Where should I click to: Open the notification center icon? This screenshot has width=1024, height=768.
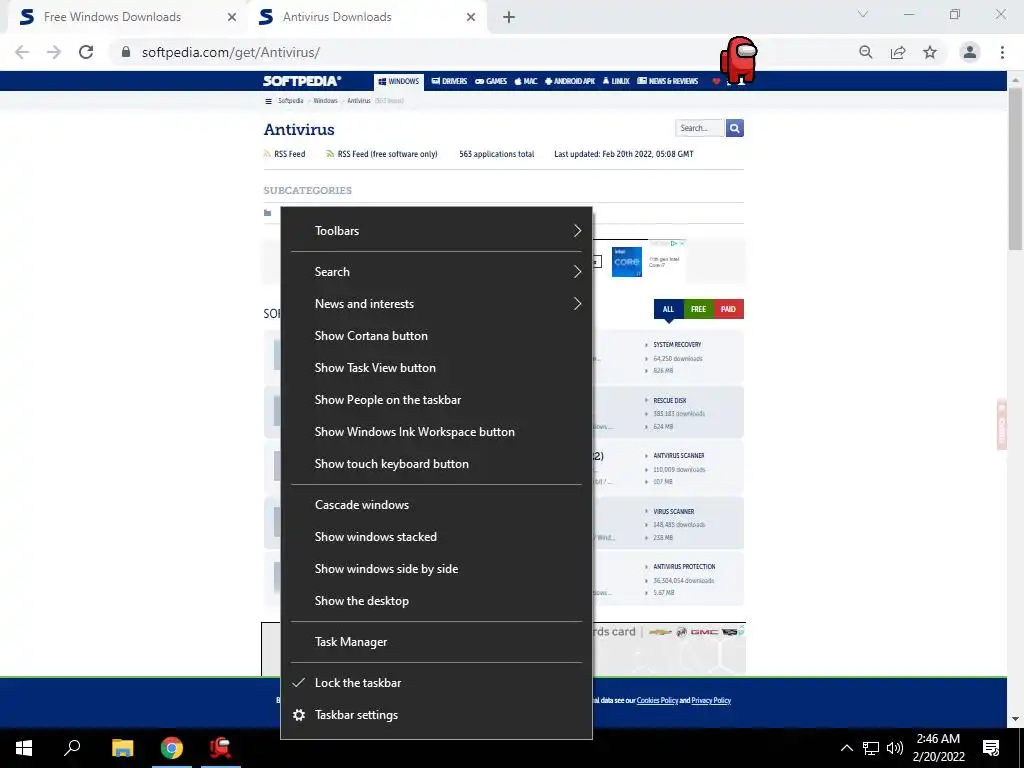click(991, 748)
